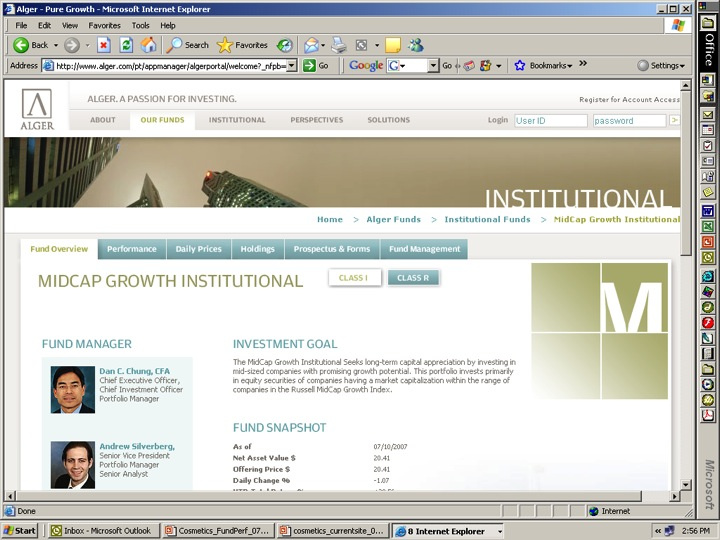Print the page with the printer icon

pyautogui.click(x=339, y=45)
